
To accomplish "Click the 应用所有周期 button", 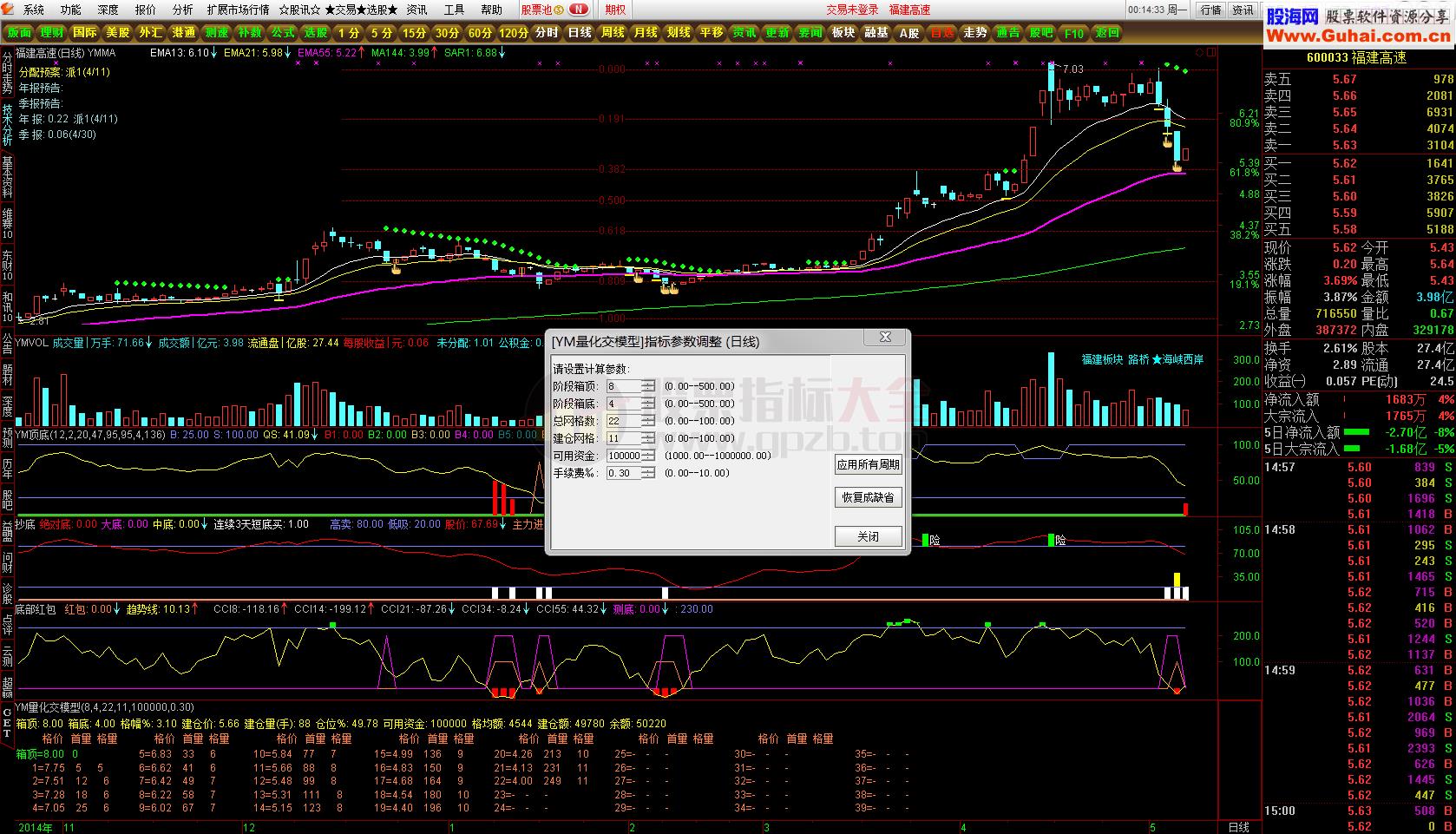I will (x=868, y=464).
